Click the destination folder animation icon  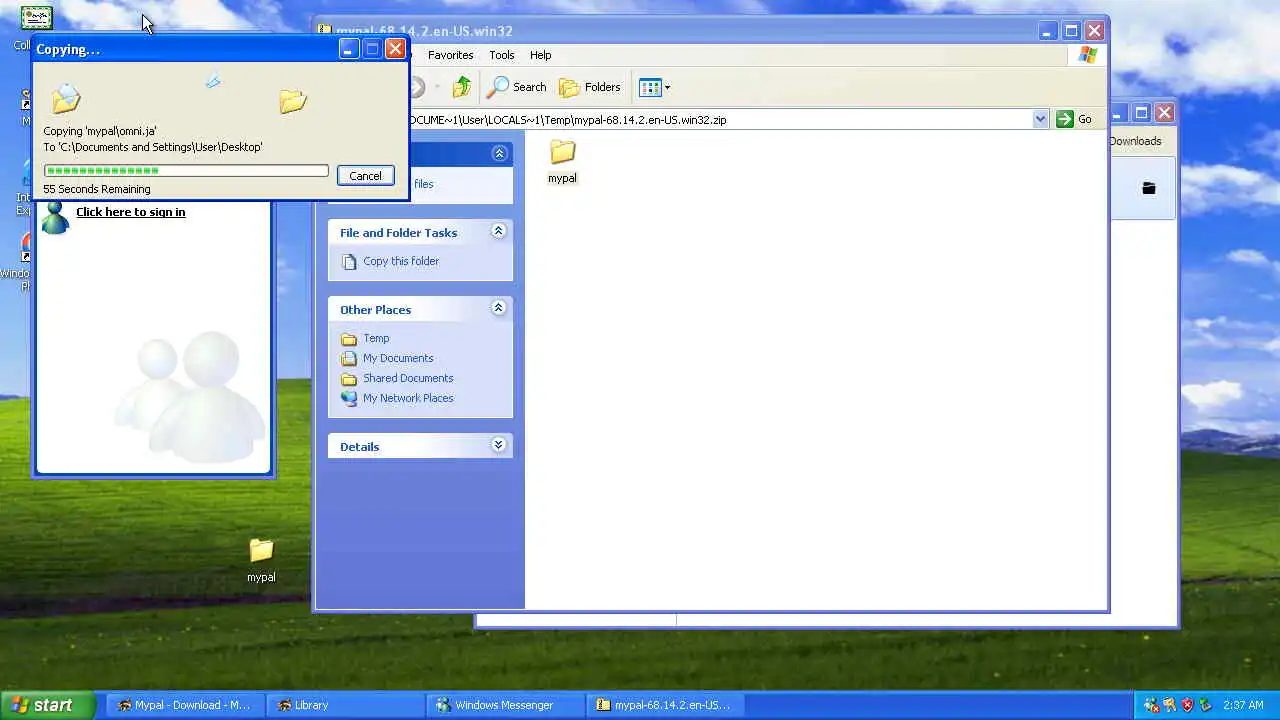(x=293, y=101)
